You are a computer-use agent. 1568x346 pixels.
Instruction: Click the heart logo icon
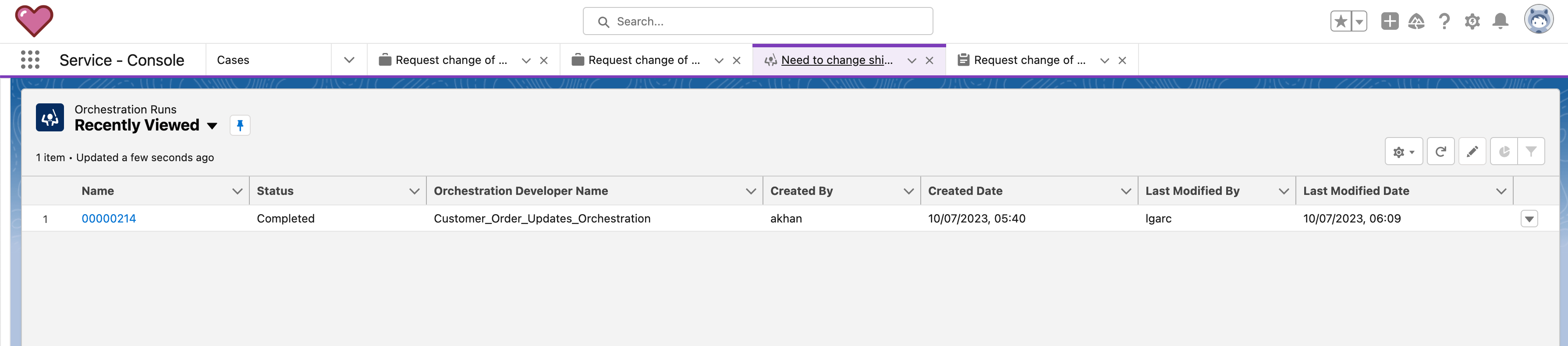click(x=34, y=21)
